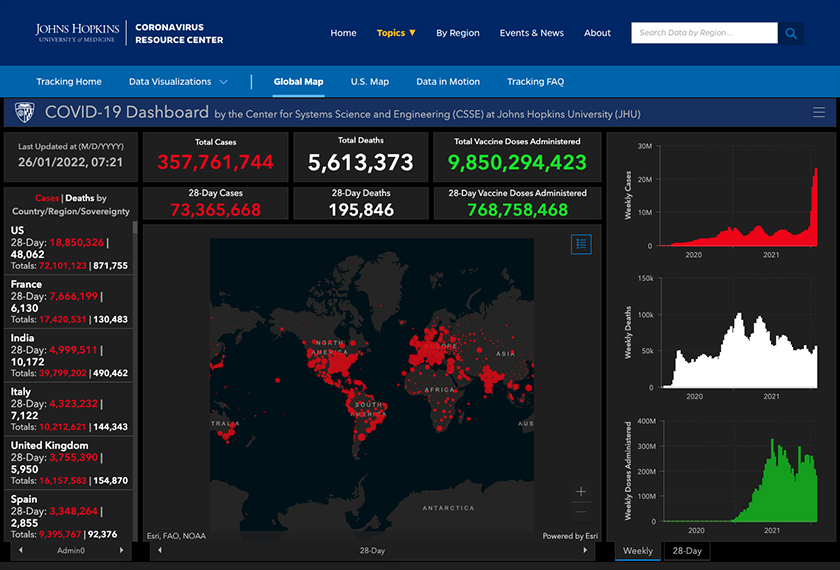Open the U.S. Map tab

pos(369,82)
